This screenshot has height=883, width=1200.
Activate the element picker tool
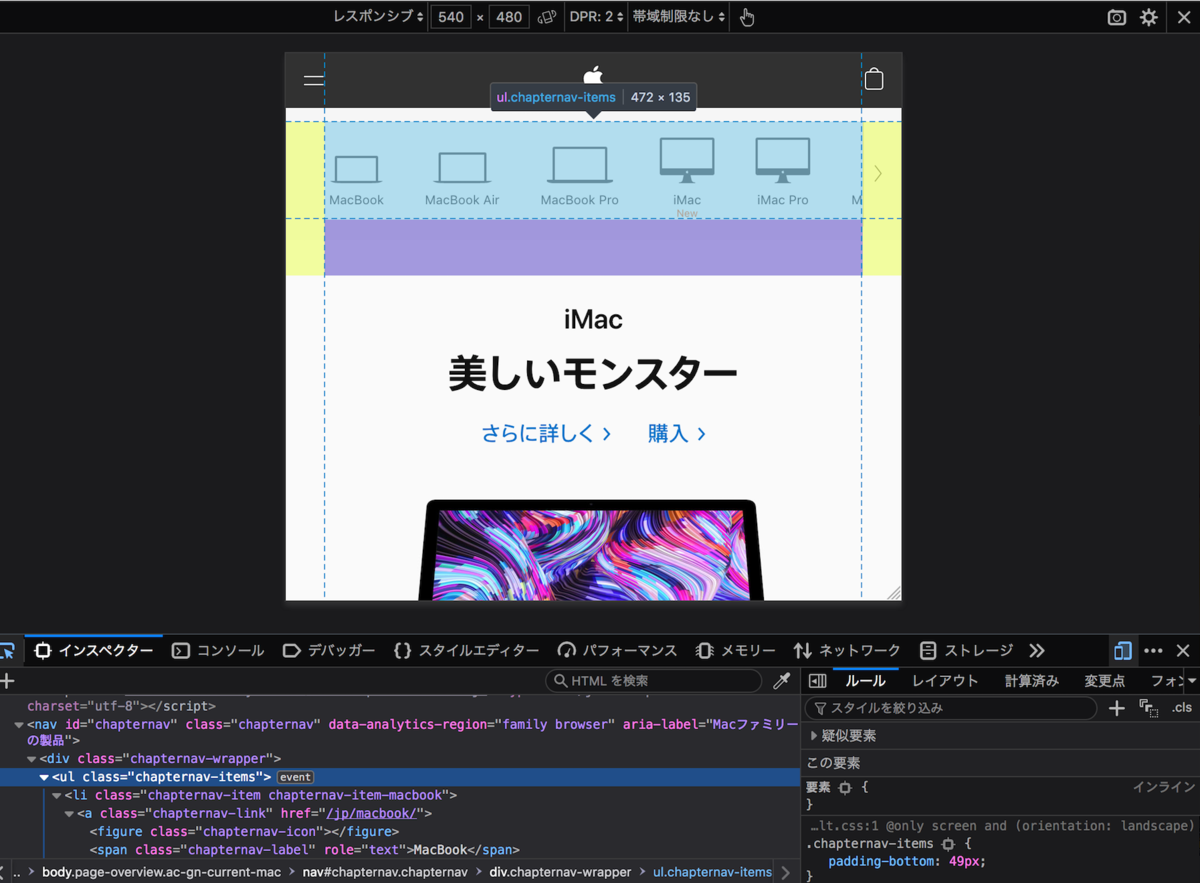pyautogui.click(x=8, y=650)
